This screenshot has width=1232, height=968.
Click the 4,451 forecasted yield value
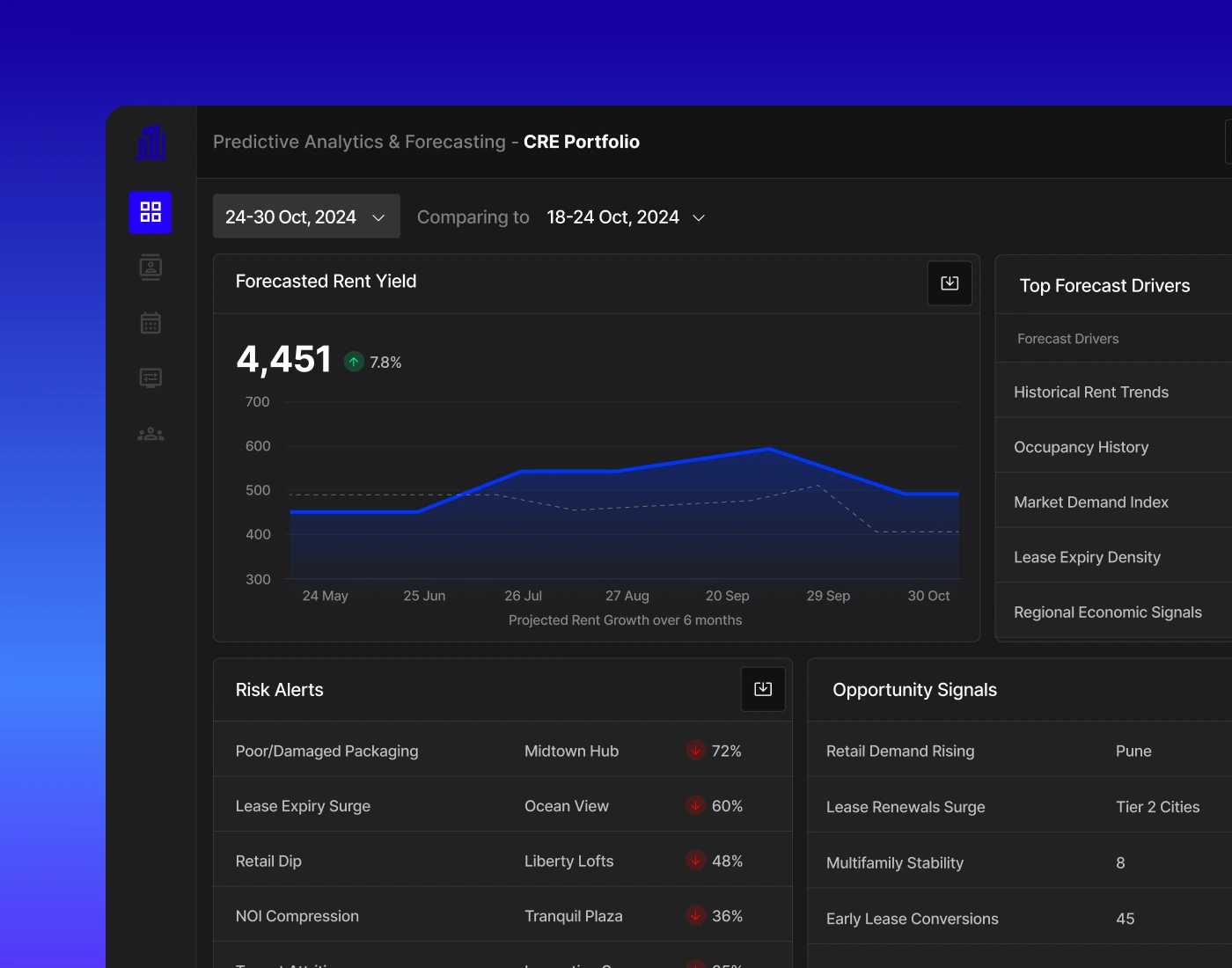(x=283, y=359)
